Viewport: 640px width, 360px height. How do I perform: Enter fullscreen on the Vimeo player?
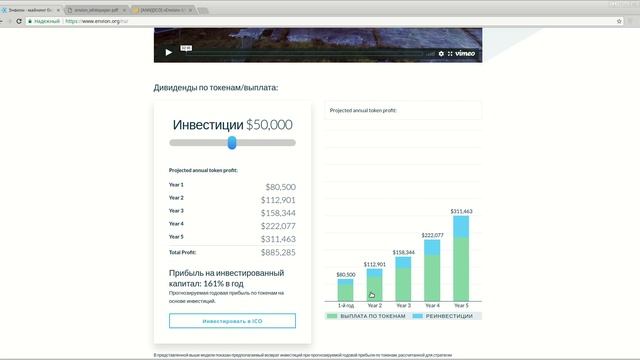coord(450,53)
